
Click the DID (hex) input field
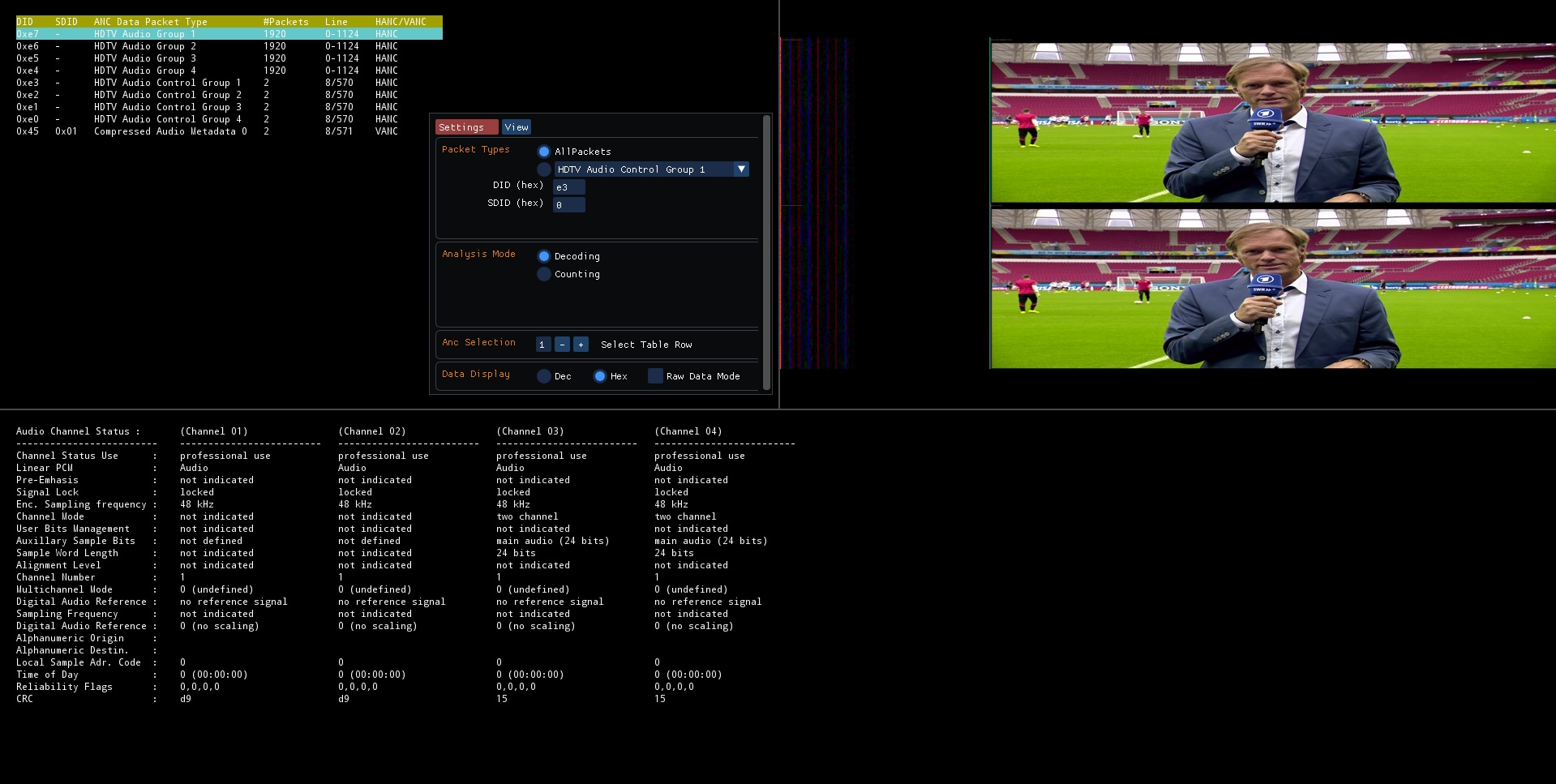tap(568, 187)
